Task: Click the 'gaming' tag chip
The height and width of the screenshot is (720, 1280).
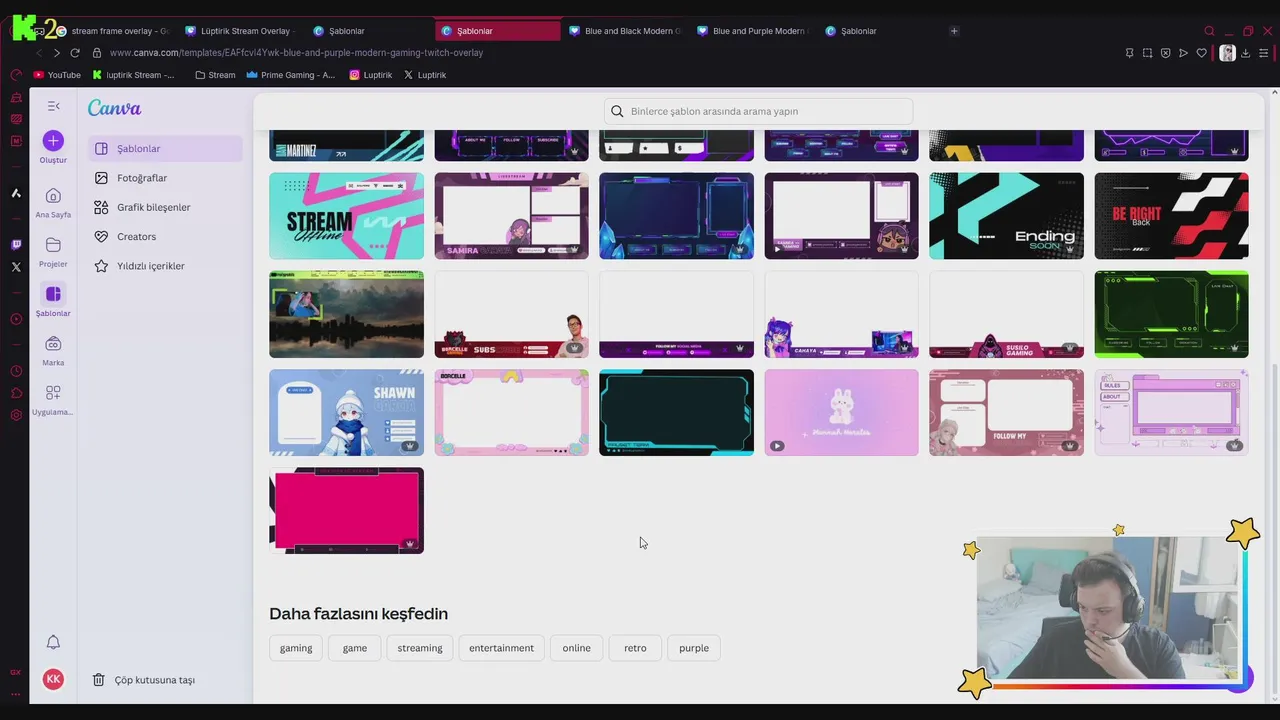Action: tap(296, 648)
